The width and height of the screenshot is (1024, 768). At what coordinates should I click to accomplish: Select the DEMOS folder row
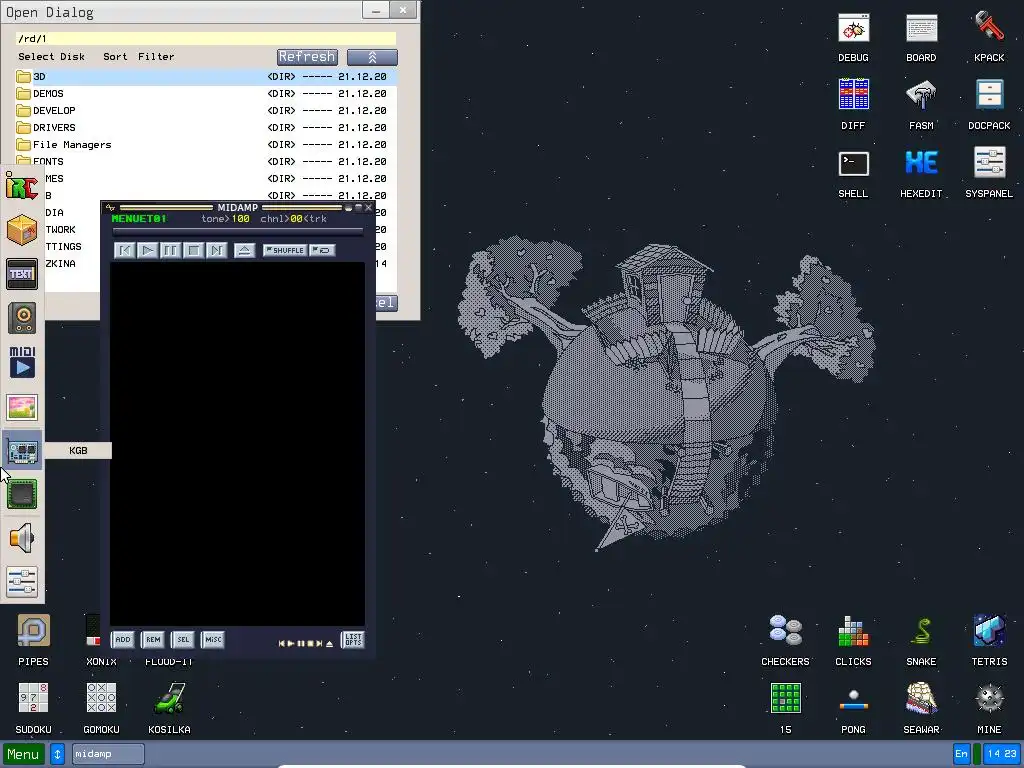pyautogui.click(x=206, y=93)
